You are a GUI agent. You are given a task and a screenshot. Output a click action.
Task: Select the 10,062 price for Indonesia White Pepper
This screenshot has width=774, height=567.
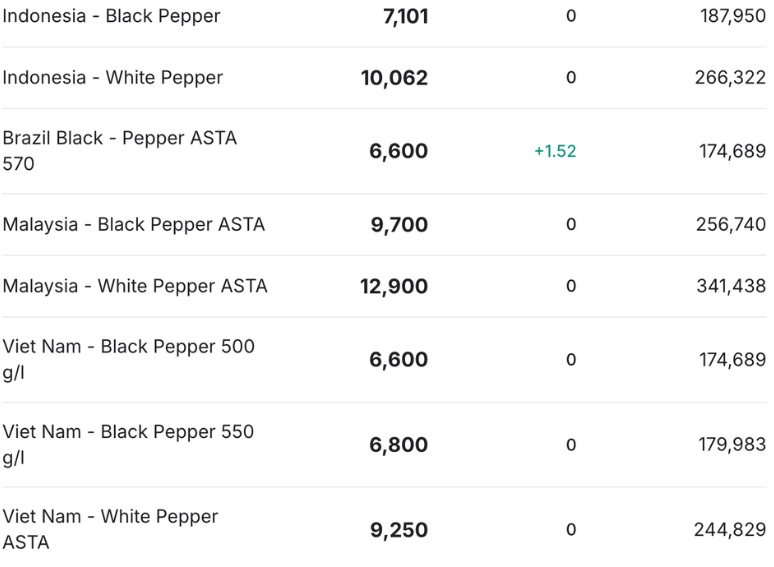pos(394,78)
